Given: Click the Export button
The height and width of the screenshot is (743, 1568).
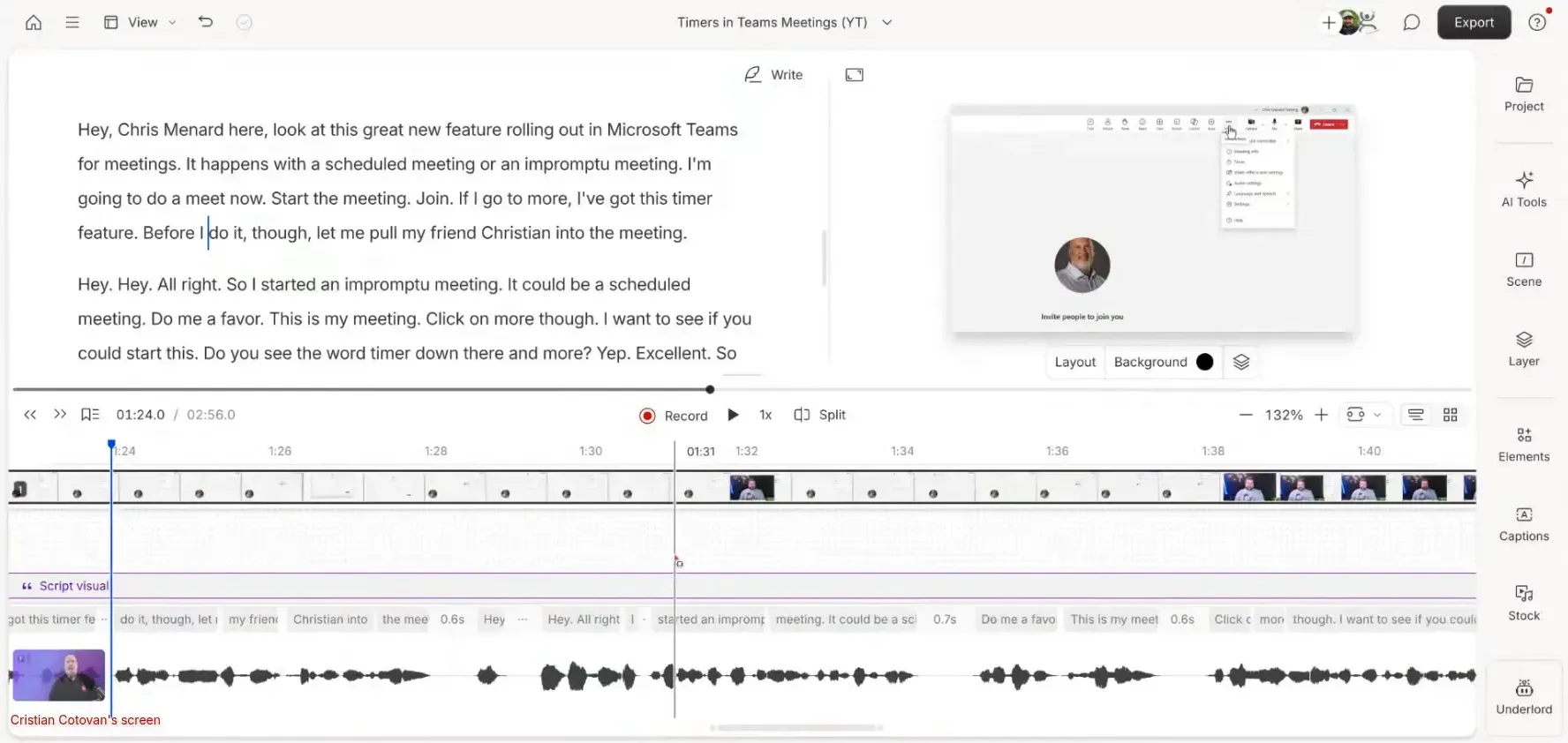Looking at the screenshot, I should (1474, 22).
